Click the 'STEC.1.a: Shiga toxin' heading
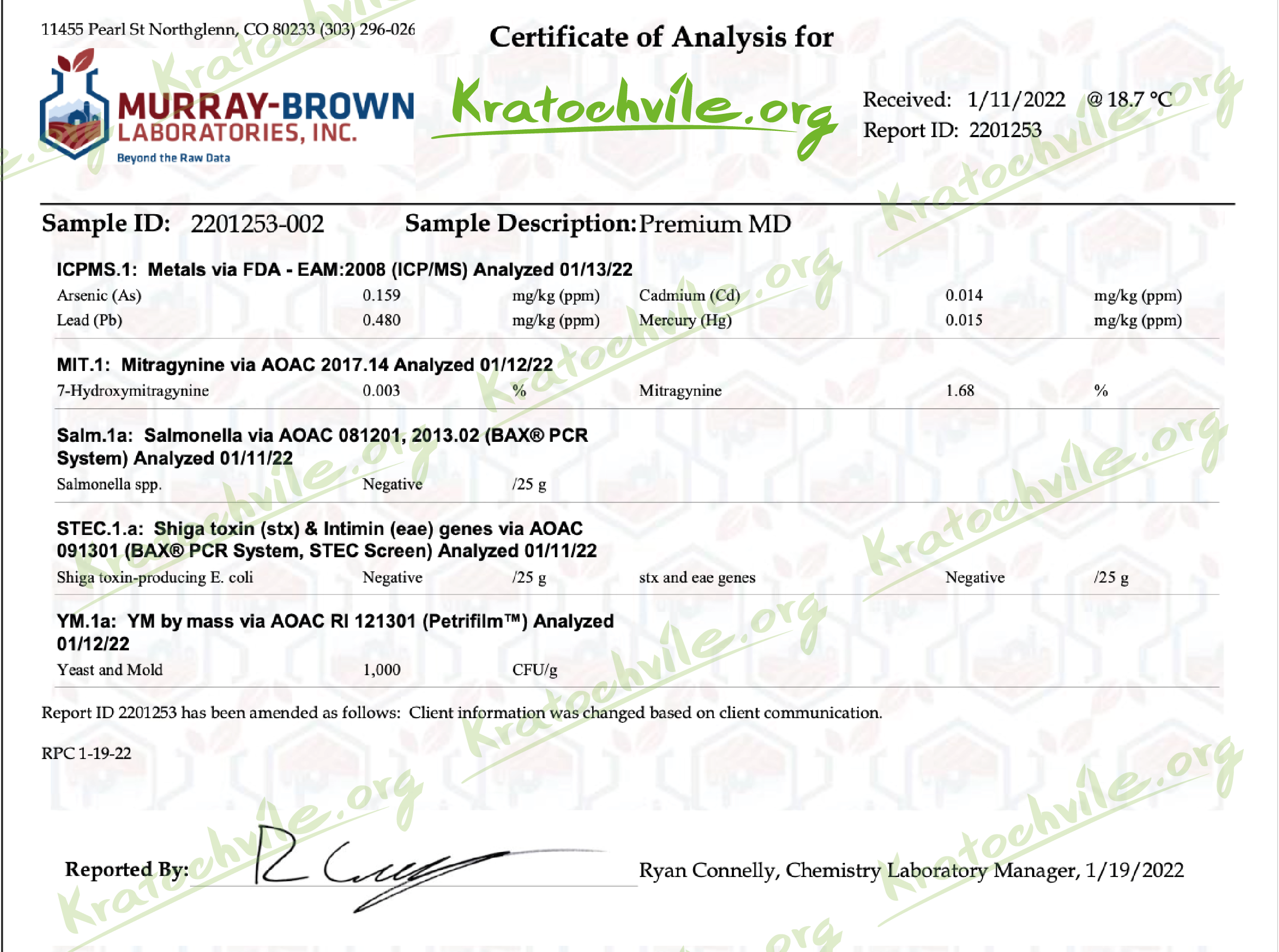 point(327,540)
